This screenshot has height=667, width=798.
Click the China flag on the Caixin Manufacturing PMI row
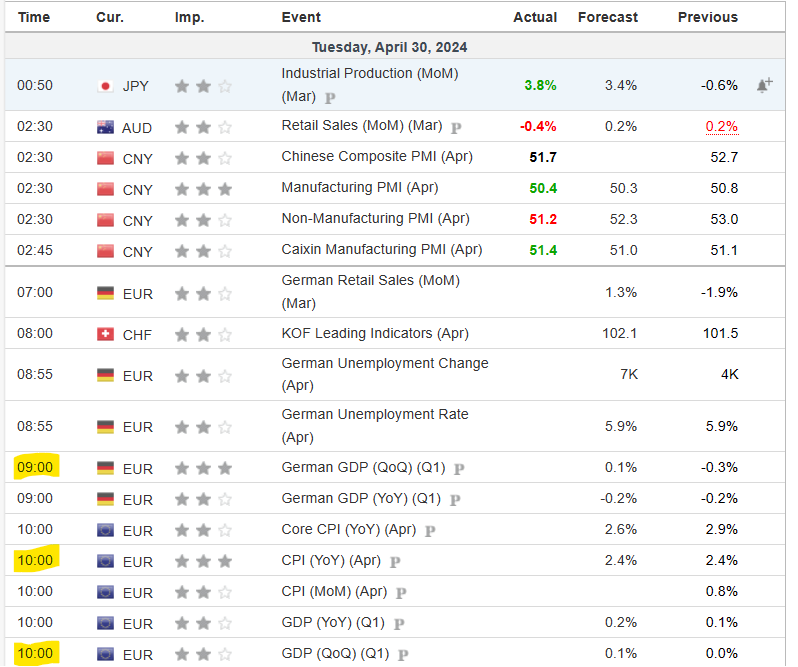pos(105,251)
